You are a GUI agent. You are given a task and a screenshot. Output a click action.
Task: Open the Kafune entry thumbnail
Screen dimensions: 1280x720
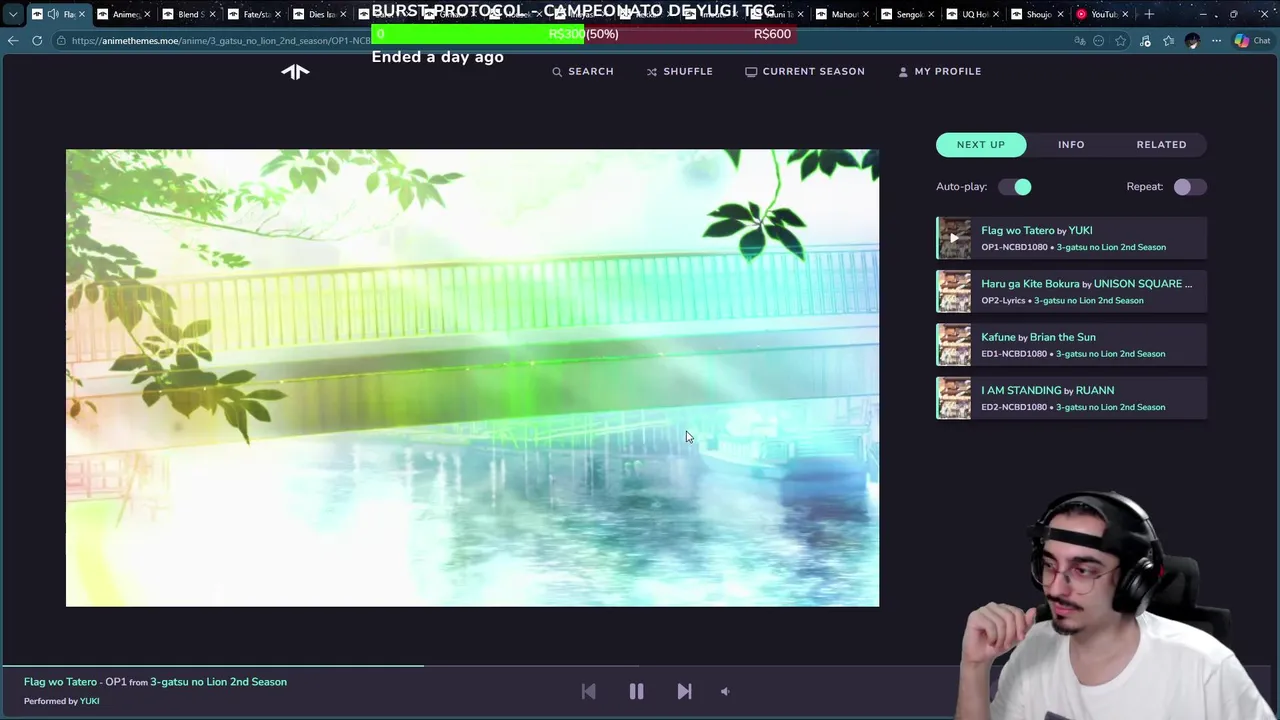click(x=953, y=345)
